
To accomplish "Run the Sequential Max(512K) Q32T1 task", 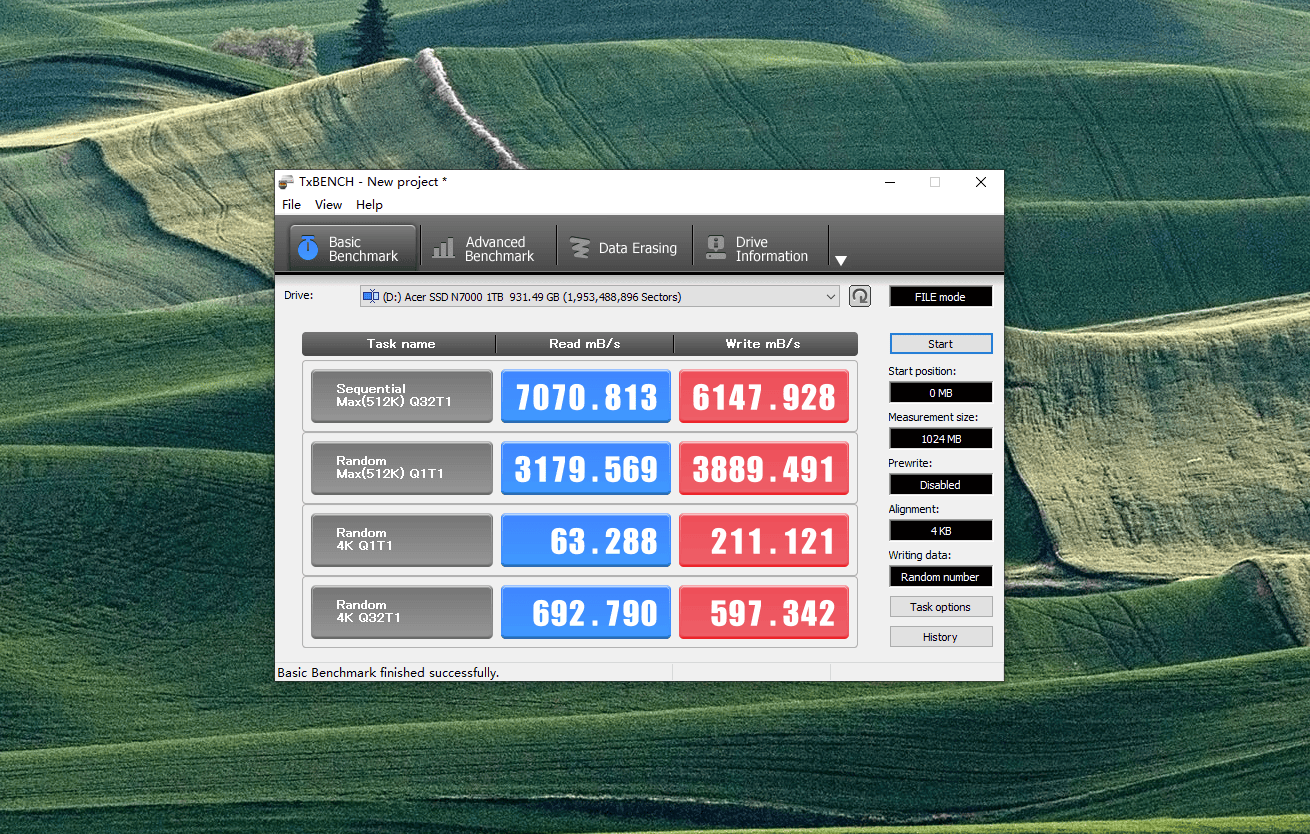I will pos(401,396).
